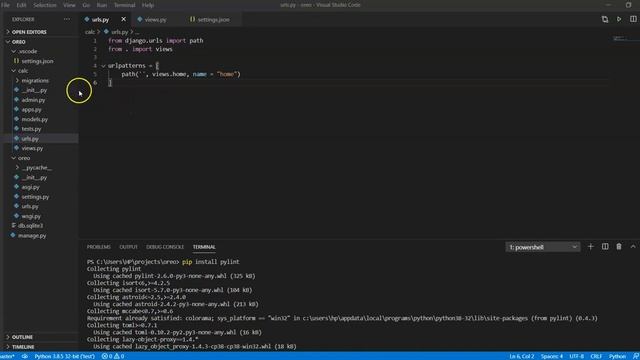
Task: Open the Help menu
Action: click(x=148, y=5)
